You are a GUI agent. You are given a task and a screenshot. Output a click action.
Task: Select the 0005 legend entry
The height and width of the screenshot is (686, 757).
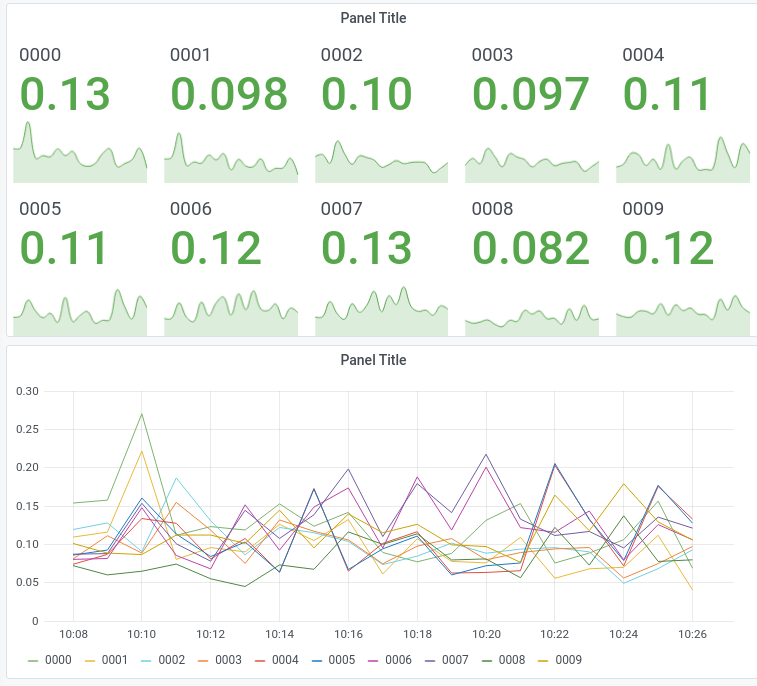tap(333, 659)
